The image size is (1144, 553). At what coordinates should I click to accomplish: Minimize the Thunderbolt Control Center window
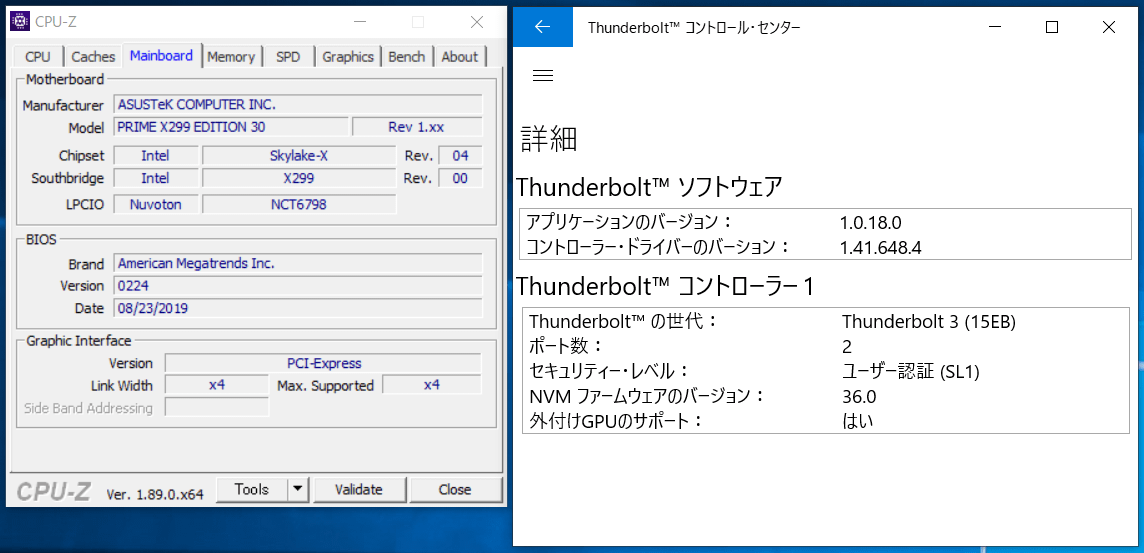click(x=996, y=28)
